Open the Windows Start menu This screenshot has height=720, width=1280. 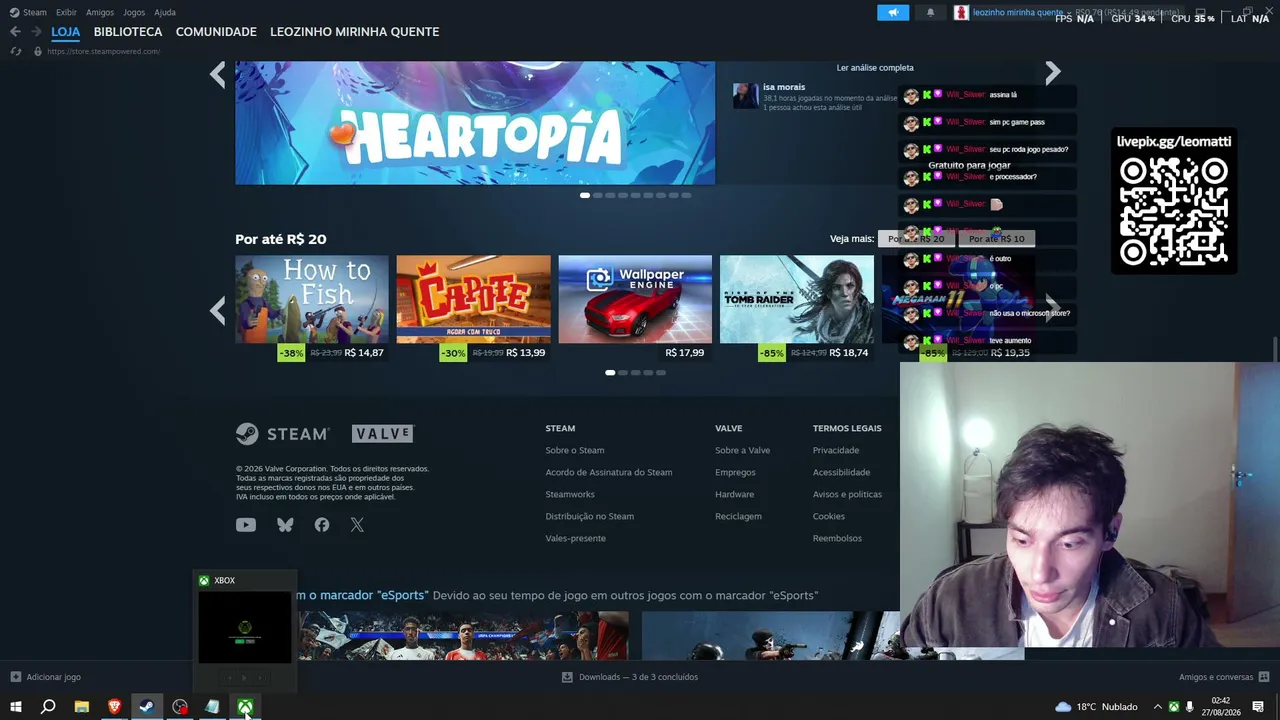pyautogui.click(x=16, y=707)
